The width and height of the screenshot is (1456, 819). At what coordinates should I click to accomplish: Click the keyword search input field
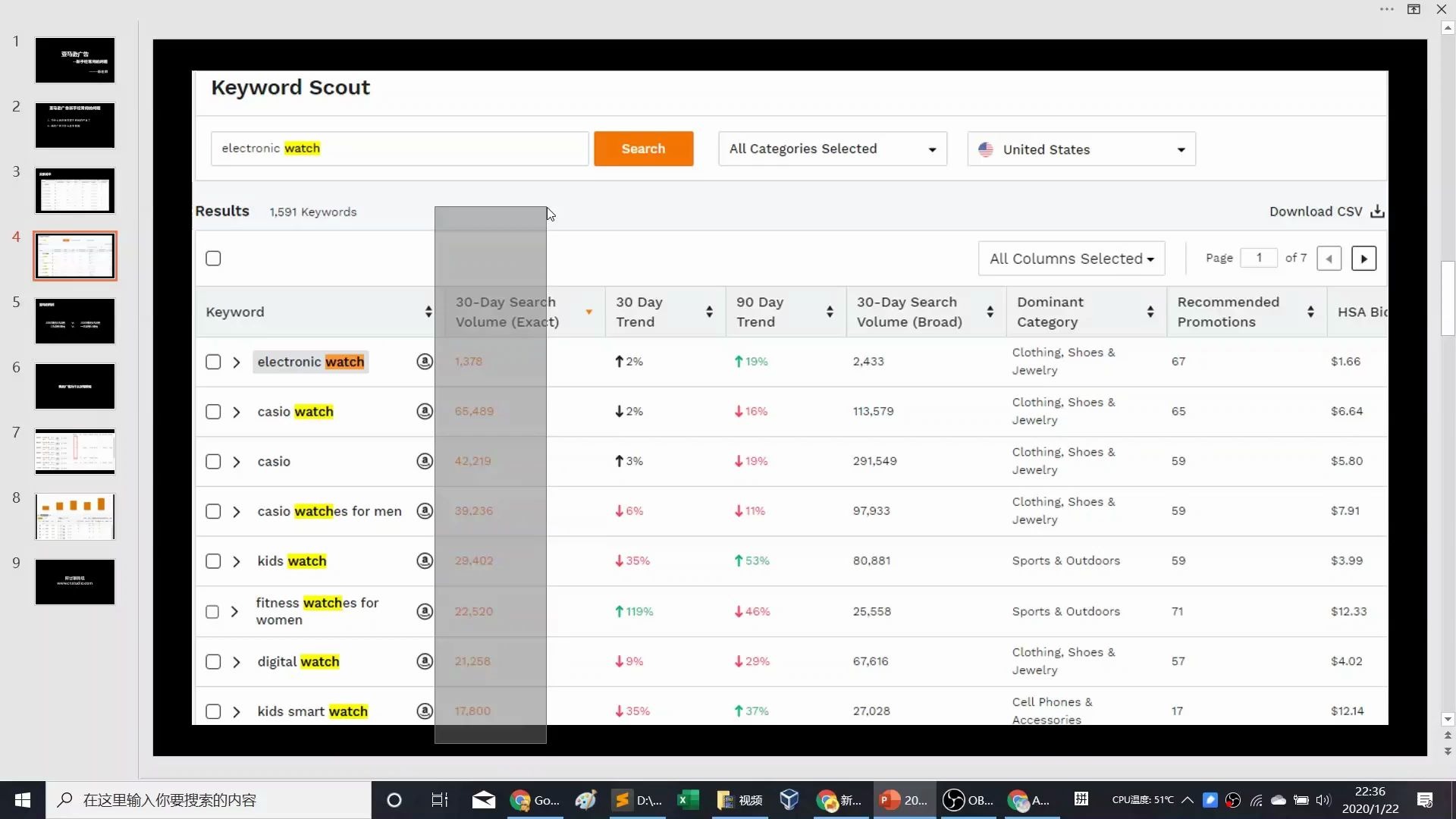[400, 149]
